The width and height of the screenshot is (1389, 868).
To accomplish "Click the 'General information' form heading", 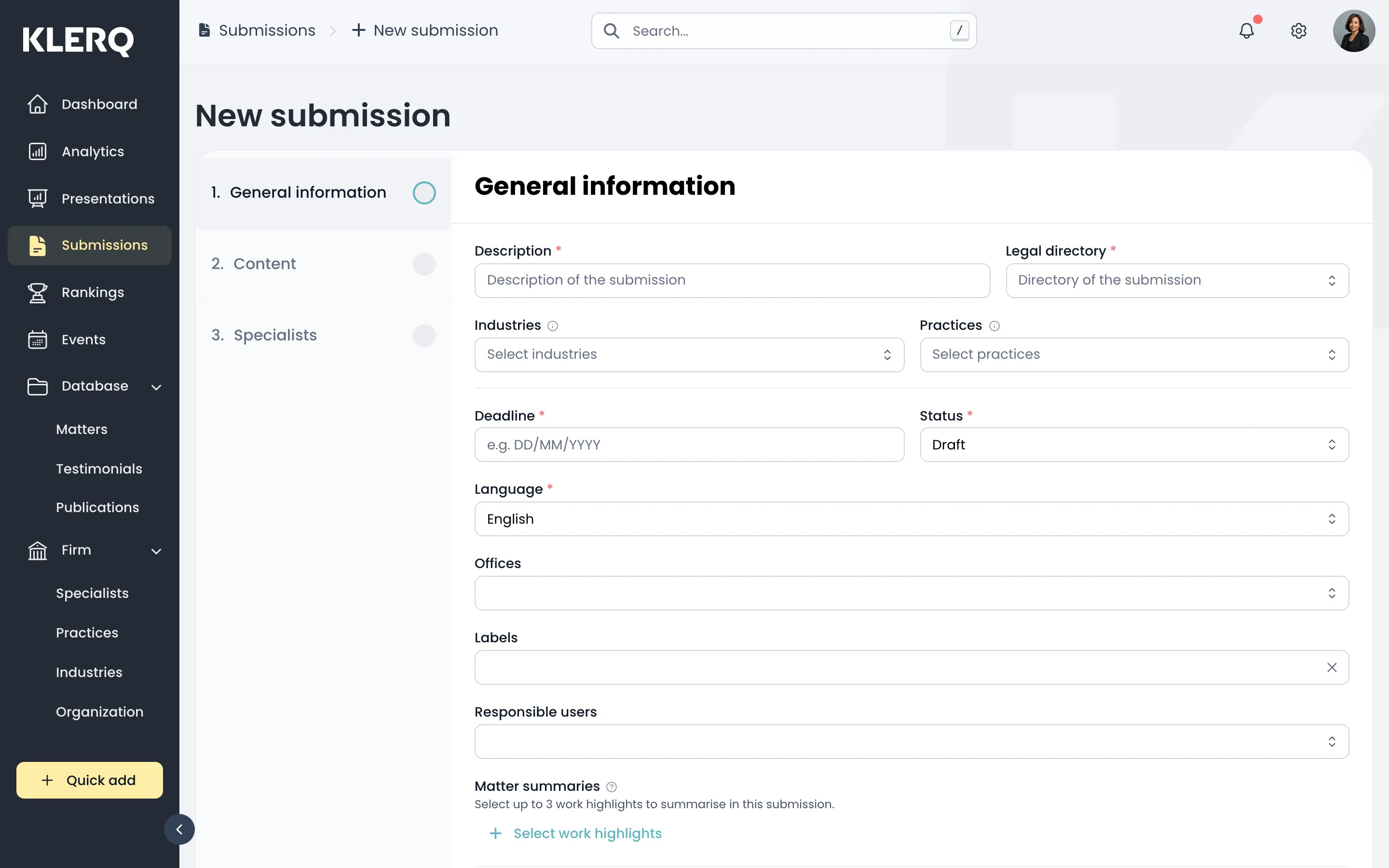I will pyautogui.click(x=605, y=186).
